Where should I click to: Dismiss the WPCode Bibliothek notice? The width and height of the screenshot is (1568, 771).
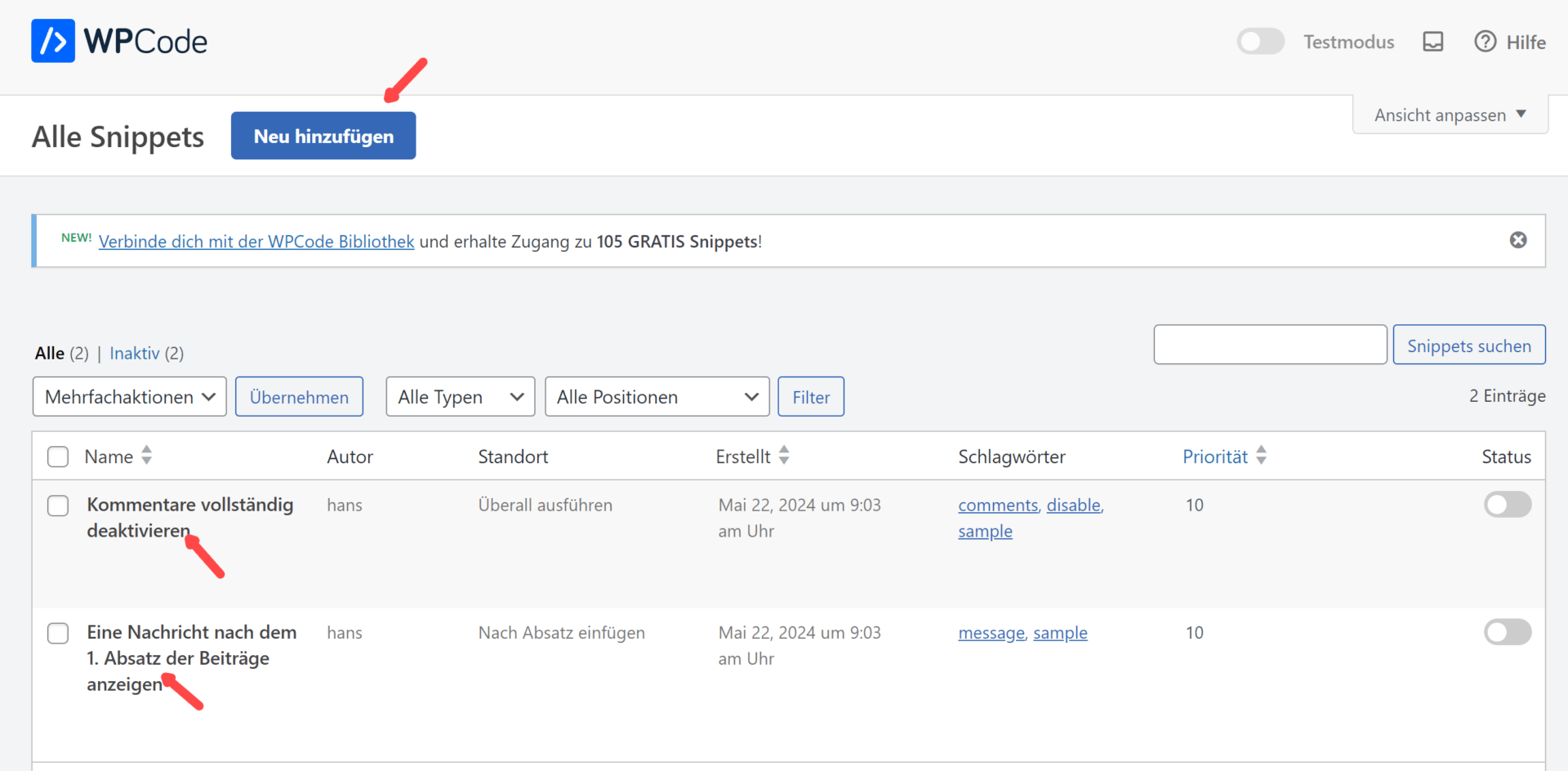click(x=1517, y=240)
